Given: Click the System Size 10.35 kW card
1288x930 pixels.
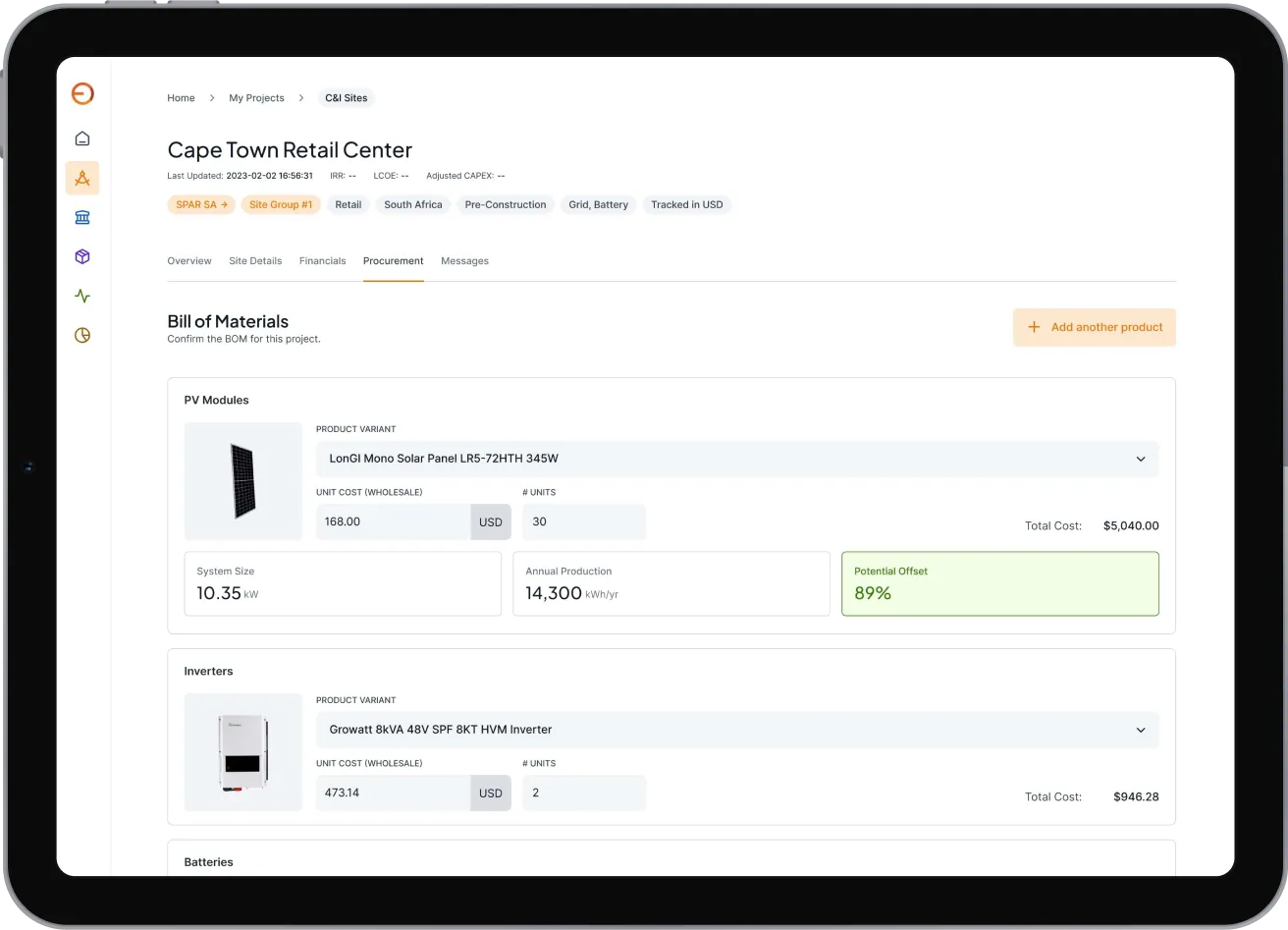Looking at the screenshot, I should coord(343,583).
